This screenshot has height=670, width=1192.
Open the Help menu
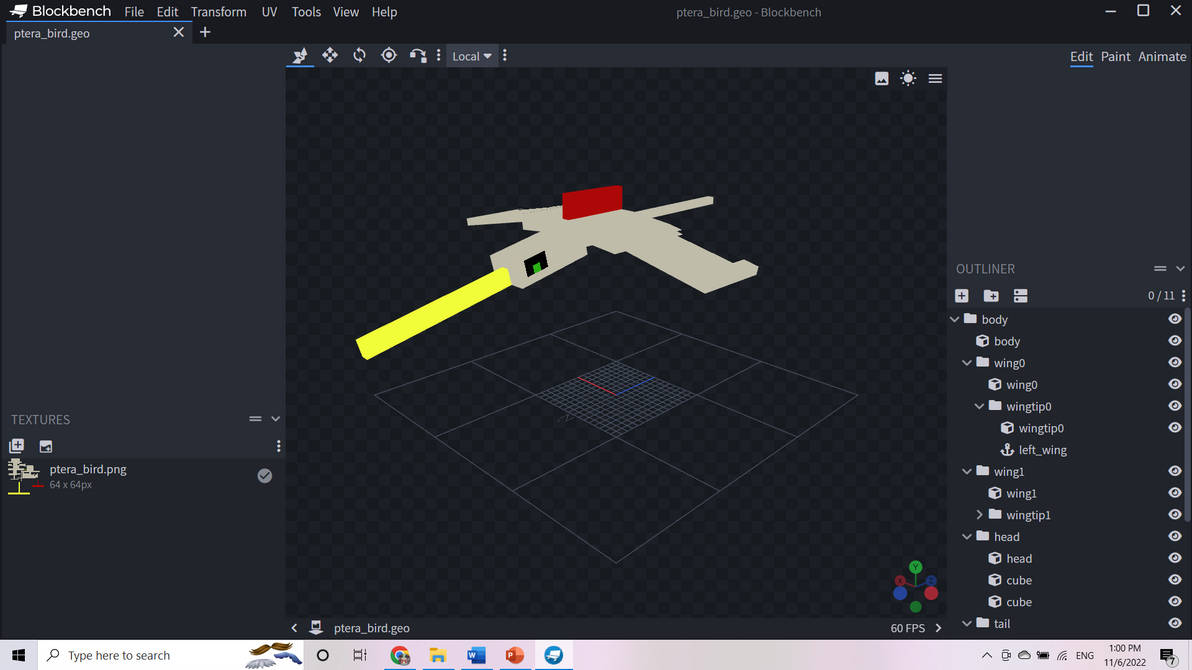[x=384, y=12]
